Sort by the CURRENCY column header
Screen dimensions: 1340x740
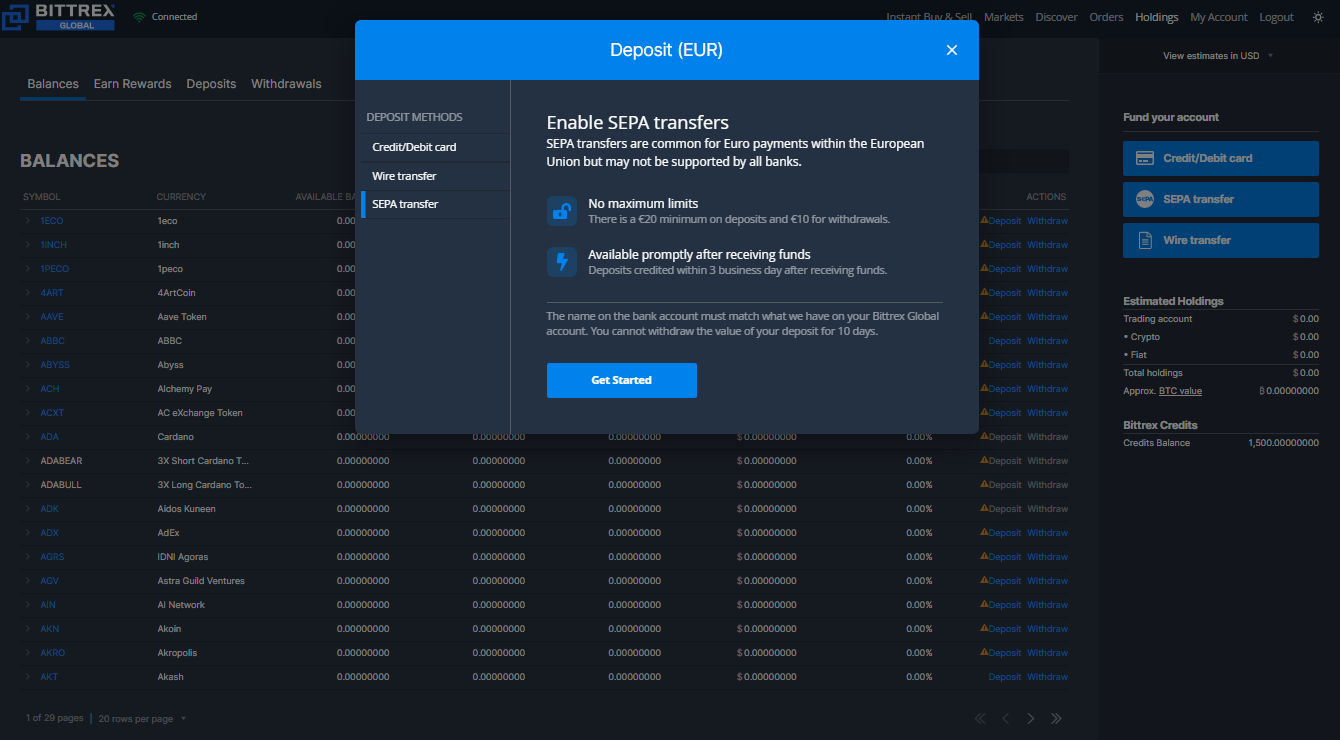[x=181, y=197]
